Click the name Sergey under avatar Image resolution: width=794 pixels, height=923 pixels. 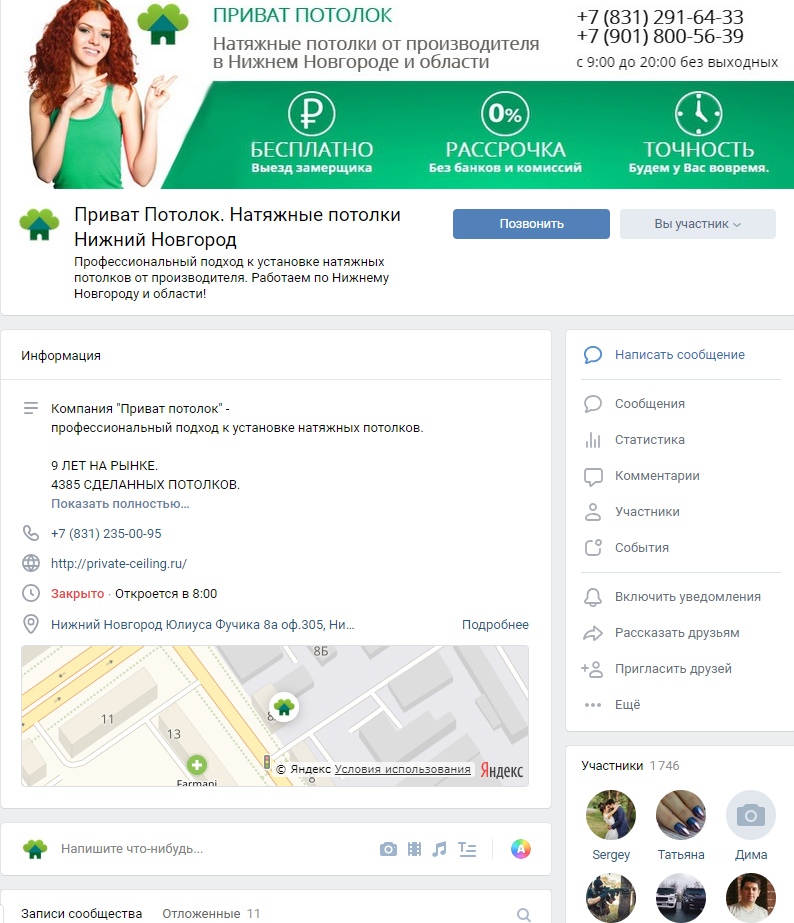coord(611,854)
